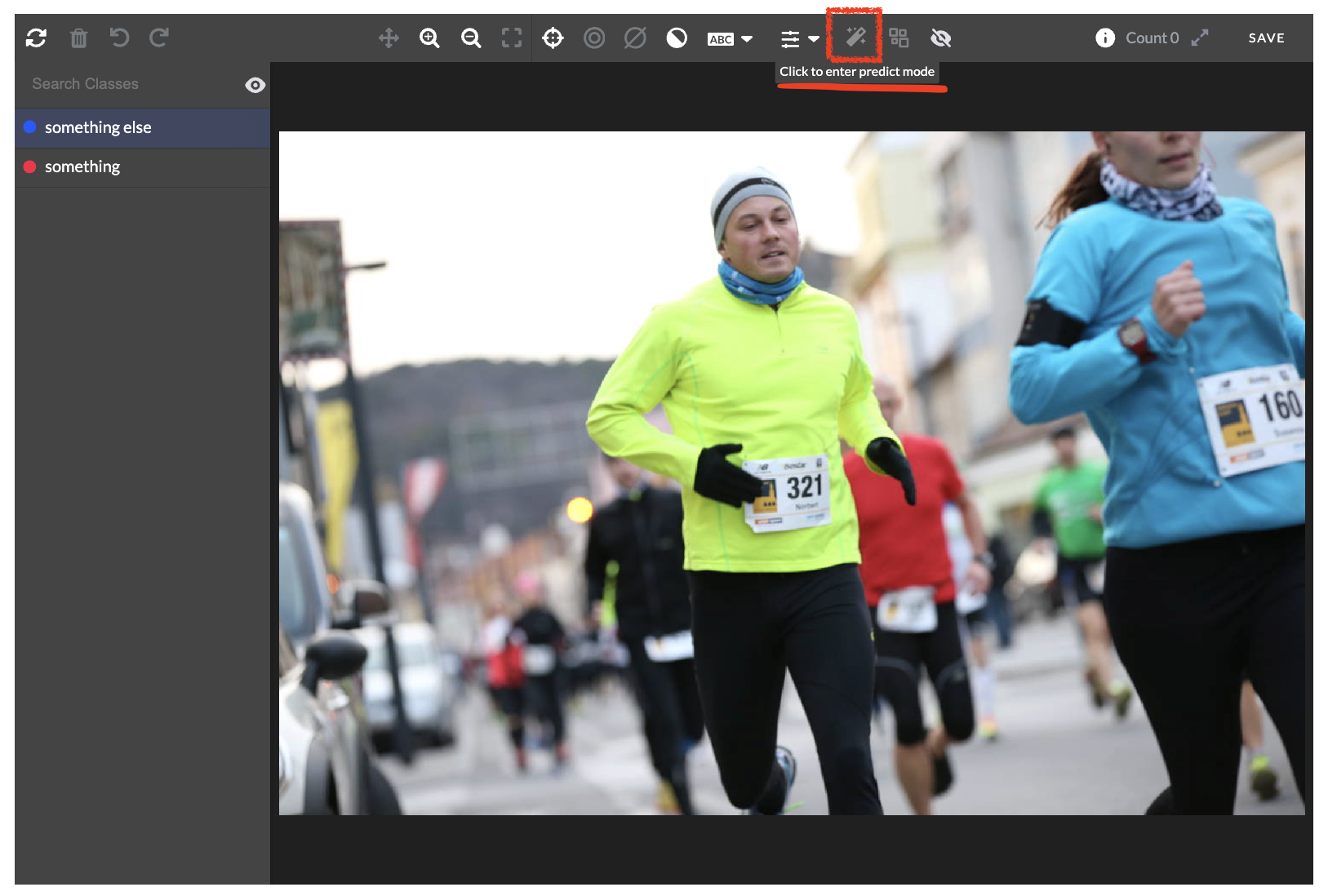Toggle the contrast half-filled circle icon
This screenshot has height=896, width=1328.
coord(677,38)
